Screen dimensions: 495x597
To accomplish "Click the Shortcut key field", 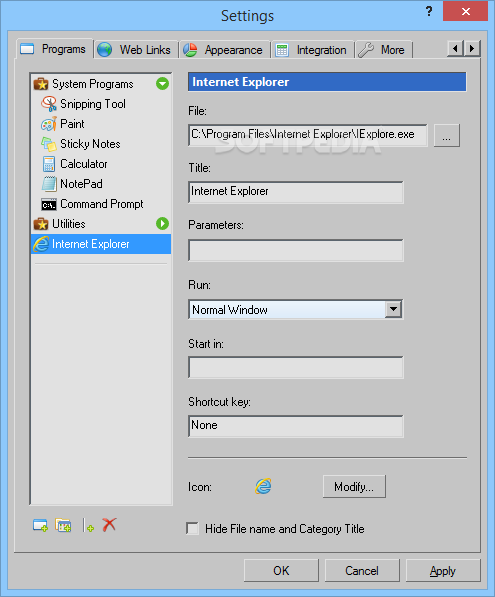I will [x=295, y=426].
